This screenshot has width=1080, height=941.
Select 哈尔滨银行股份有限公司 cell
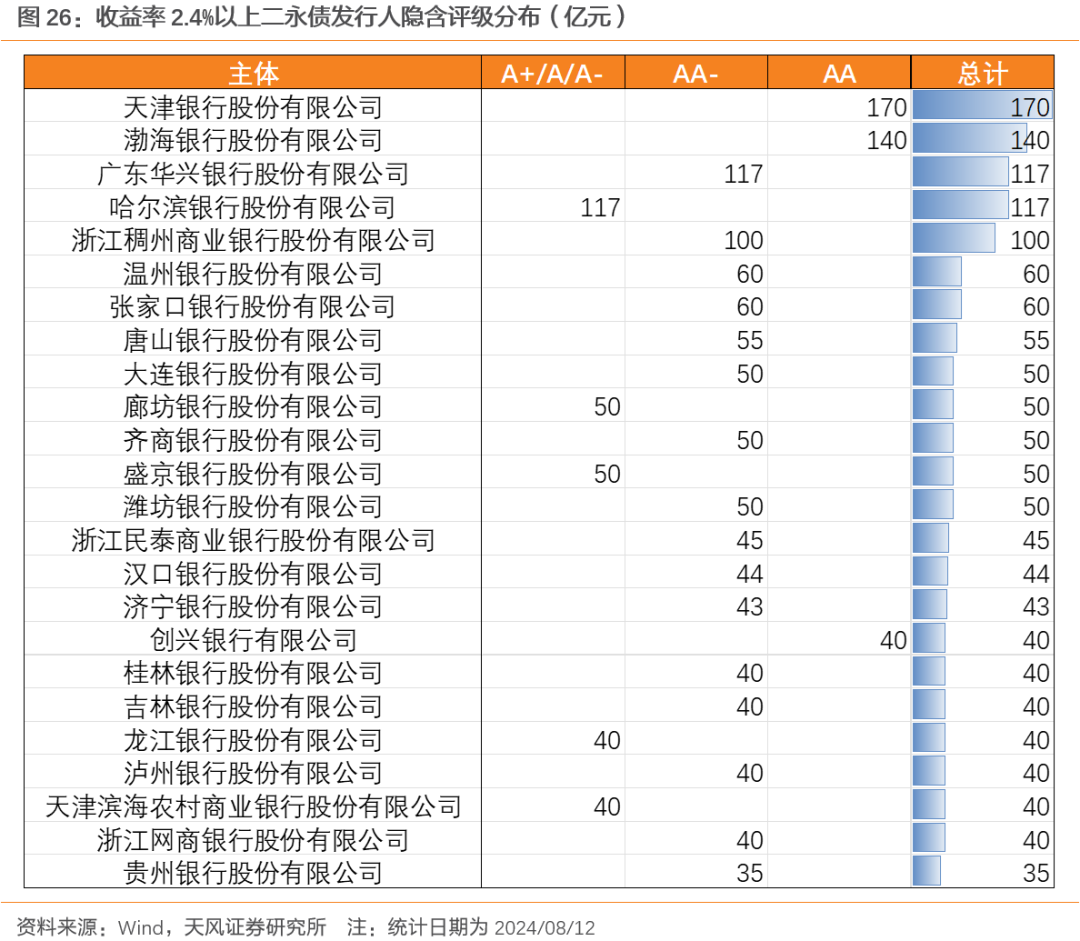253,207
